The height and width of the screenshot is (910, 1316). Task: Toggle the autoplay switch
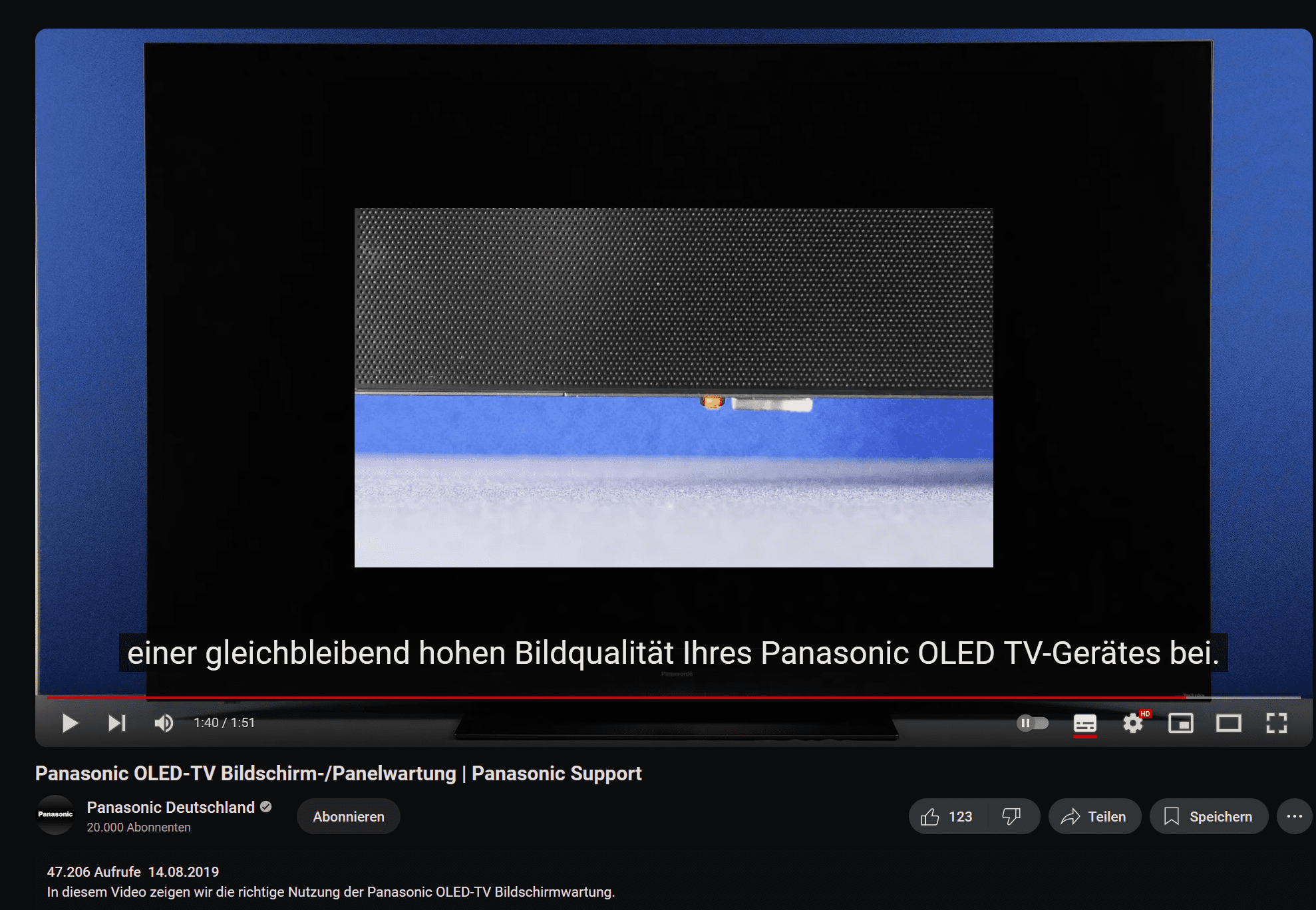tap(1033, 723)
